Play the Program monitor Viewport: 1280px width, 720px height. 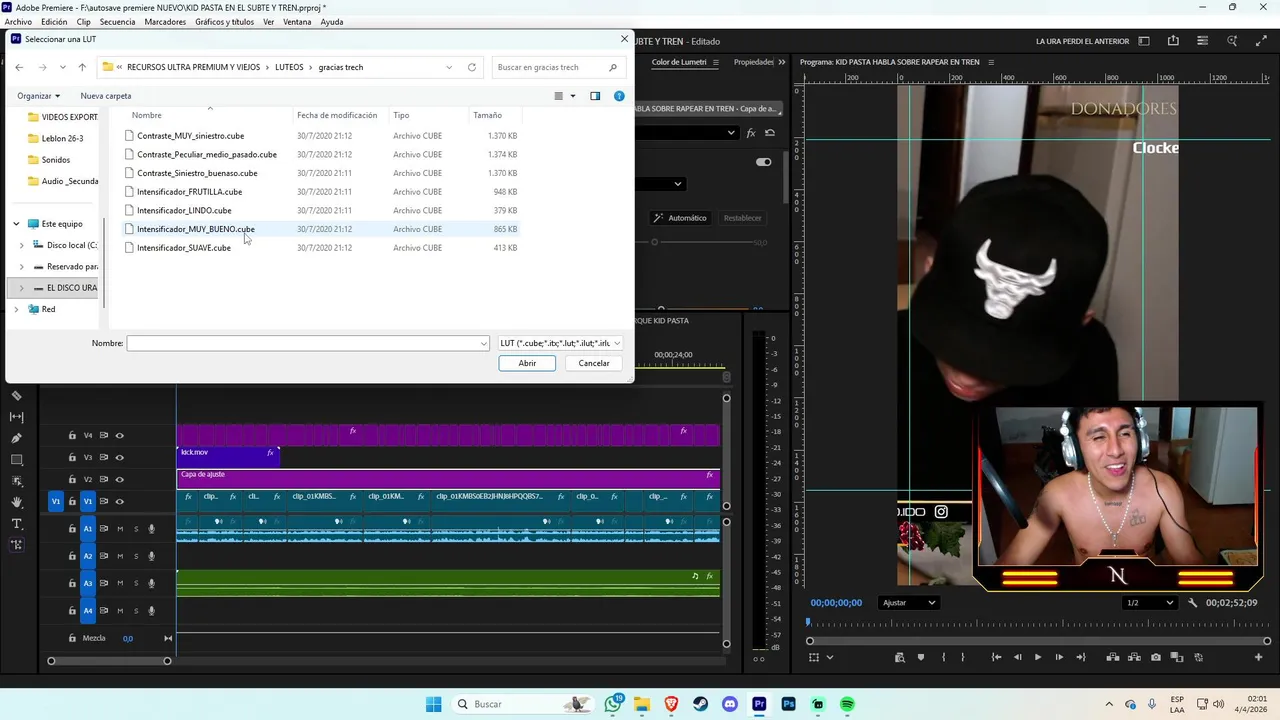pos(1037,657)
